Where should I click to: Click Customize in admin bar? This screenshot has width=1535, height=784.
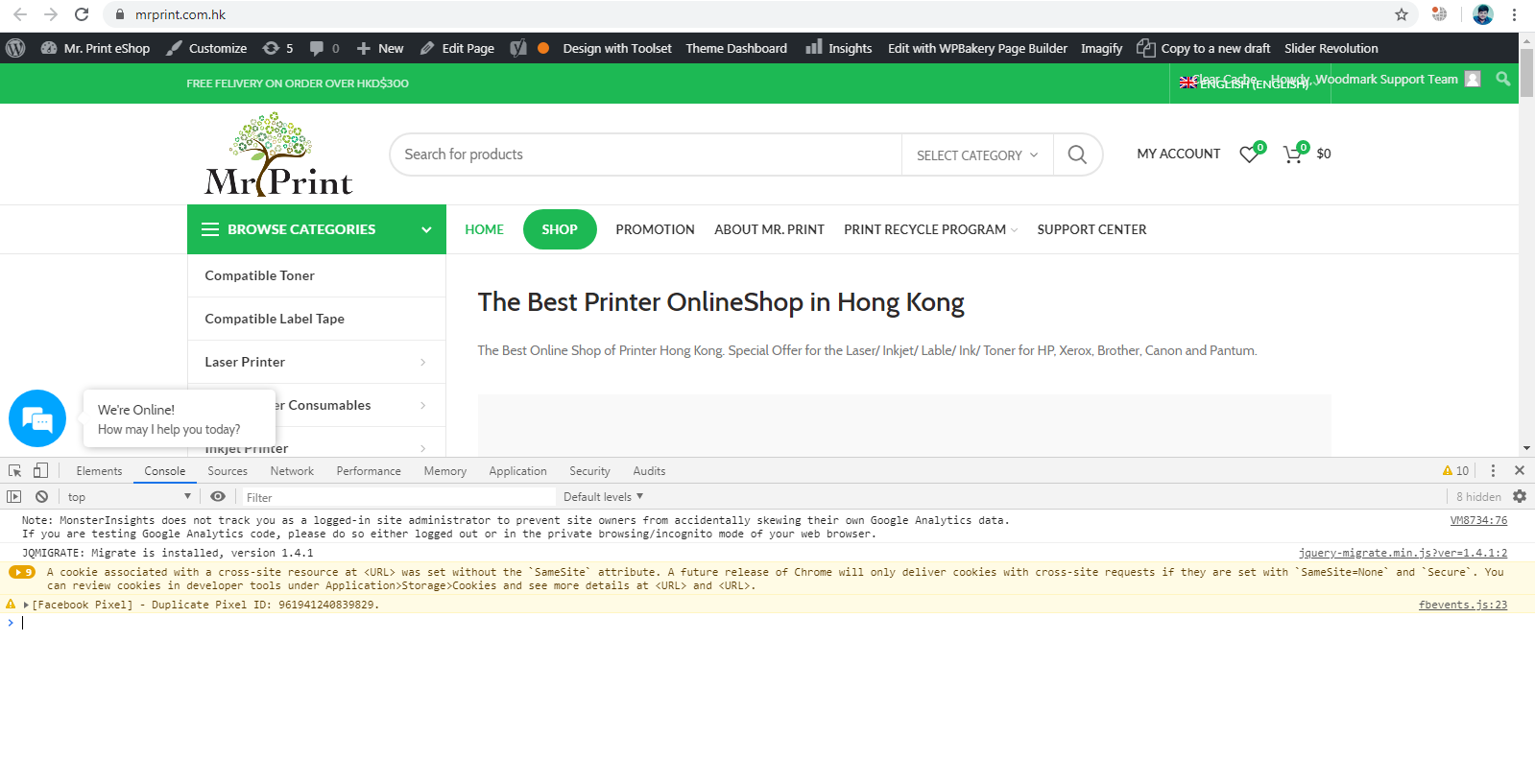pos(206,48)
